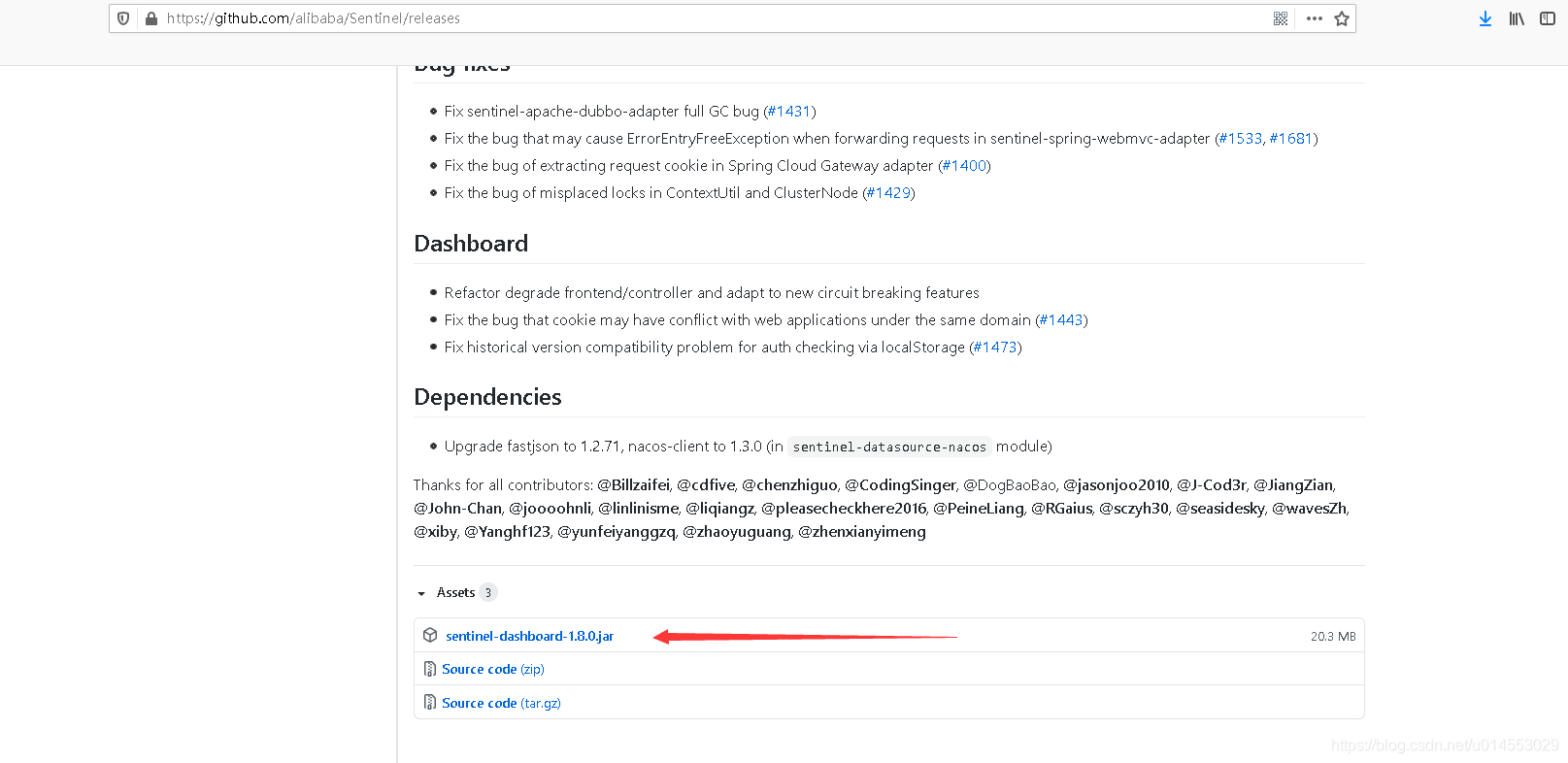Screen dimensions: 1568x763
Task: Open contributor @Yanghf123 profile
Action: click(507, 532)
